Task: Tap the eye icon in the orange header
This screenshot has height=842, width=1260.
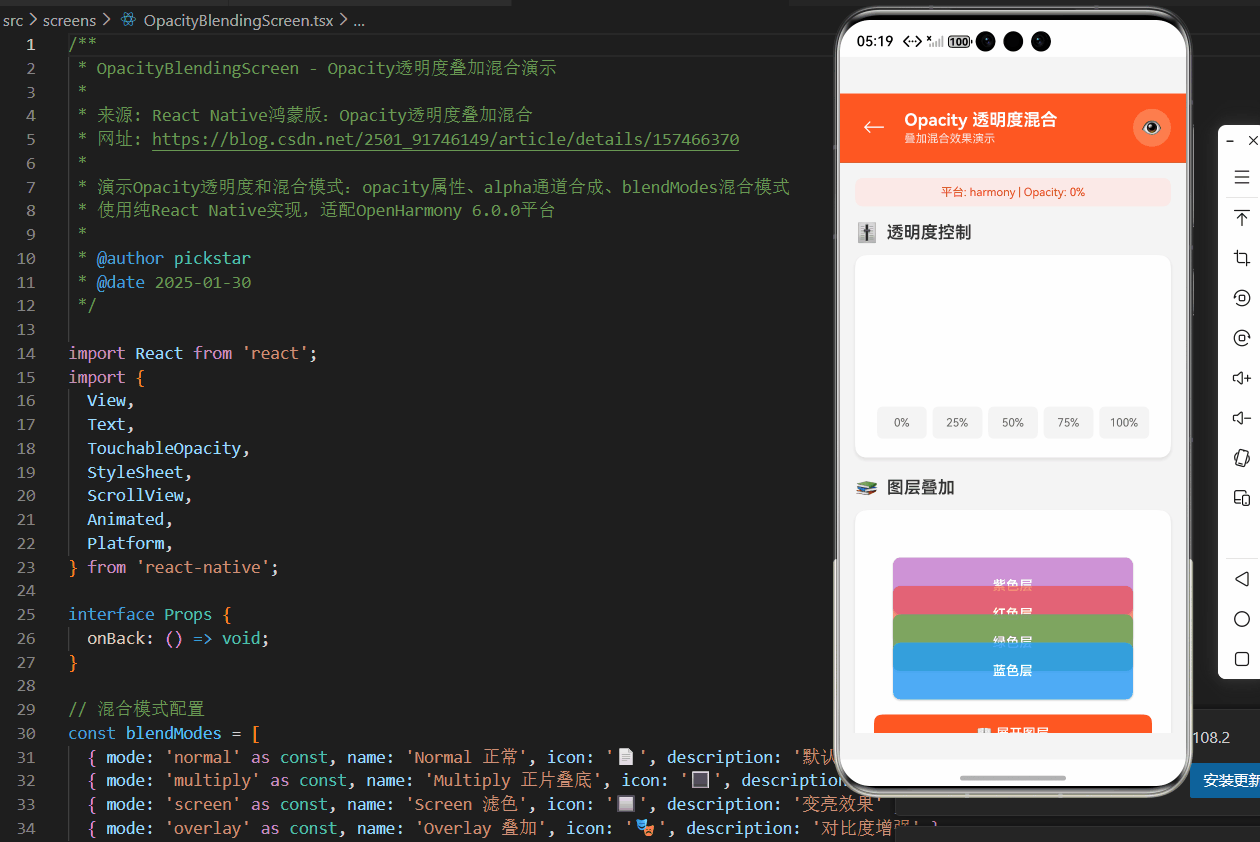Action: [1152, 127]
